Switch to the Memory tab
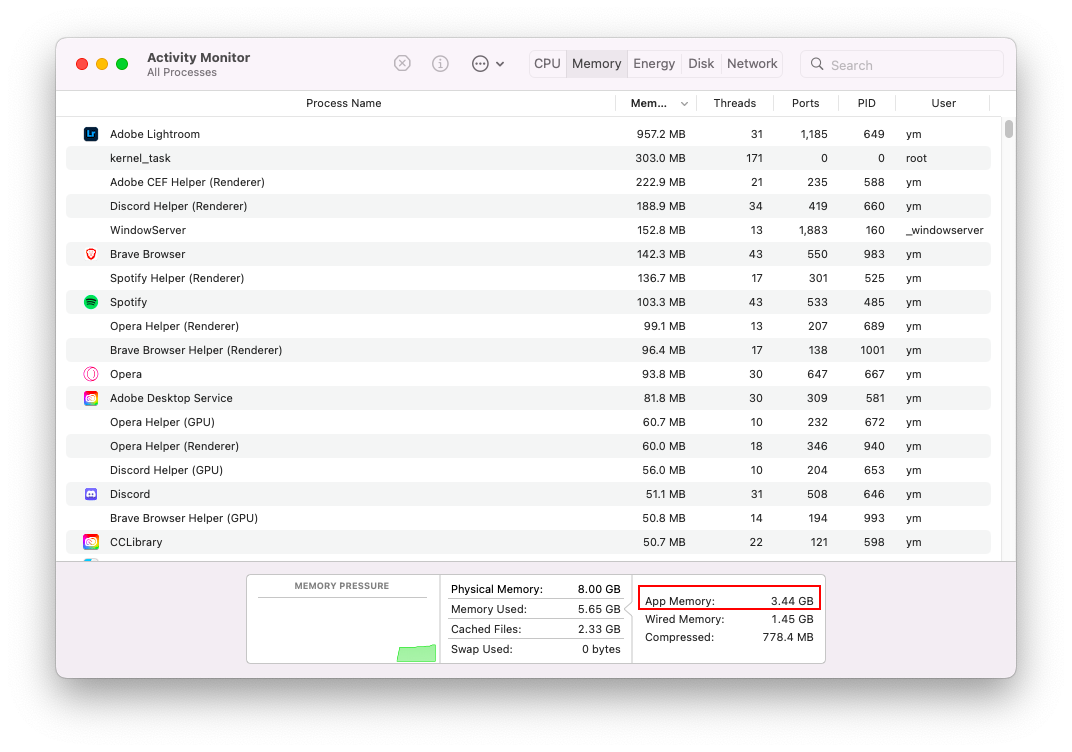The height and width of the screenshot is (752, 1072). (597, 64)
